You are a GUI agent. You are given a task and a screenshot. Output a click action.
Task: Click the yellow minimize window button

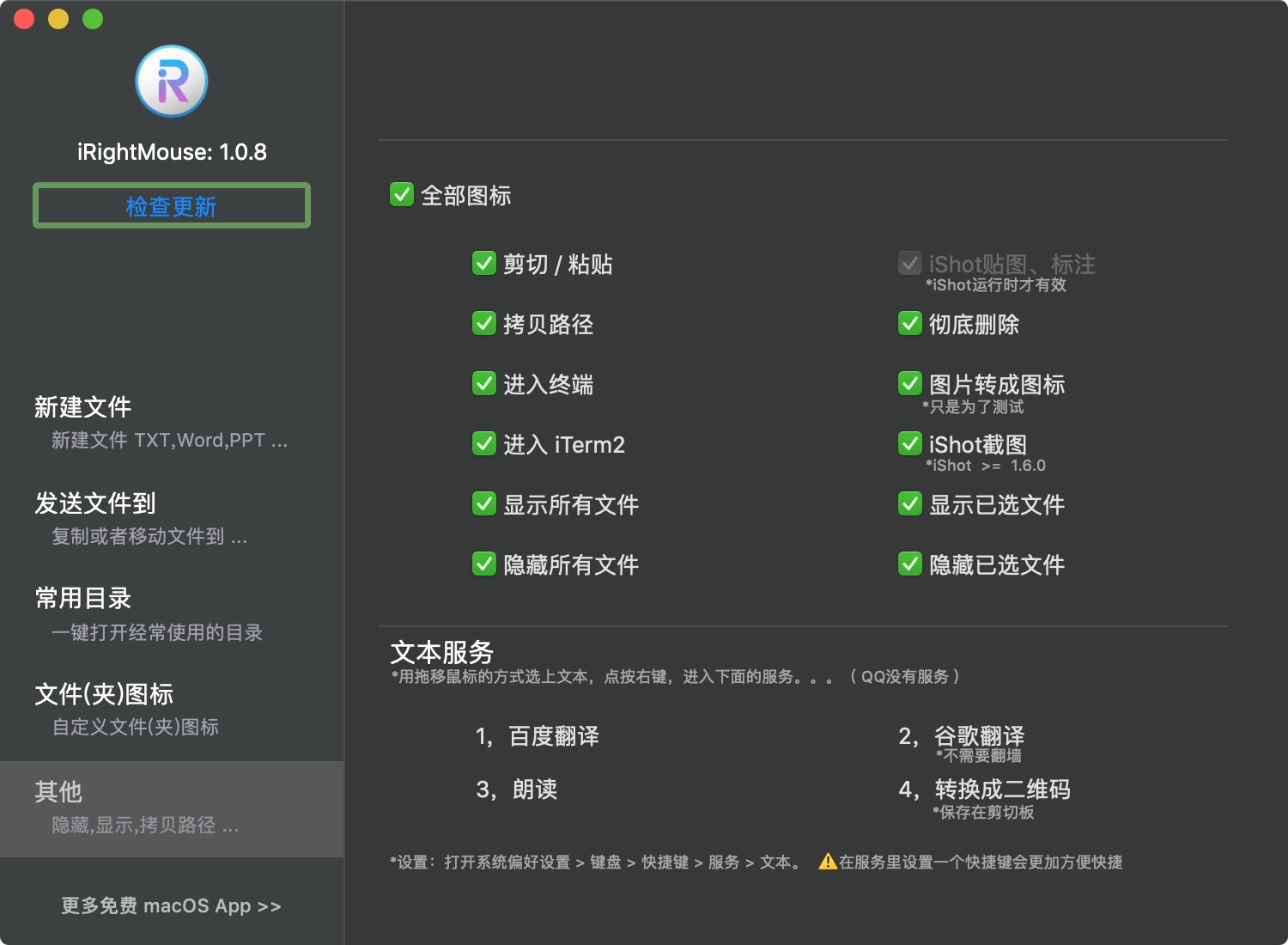(58, 19)
